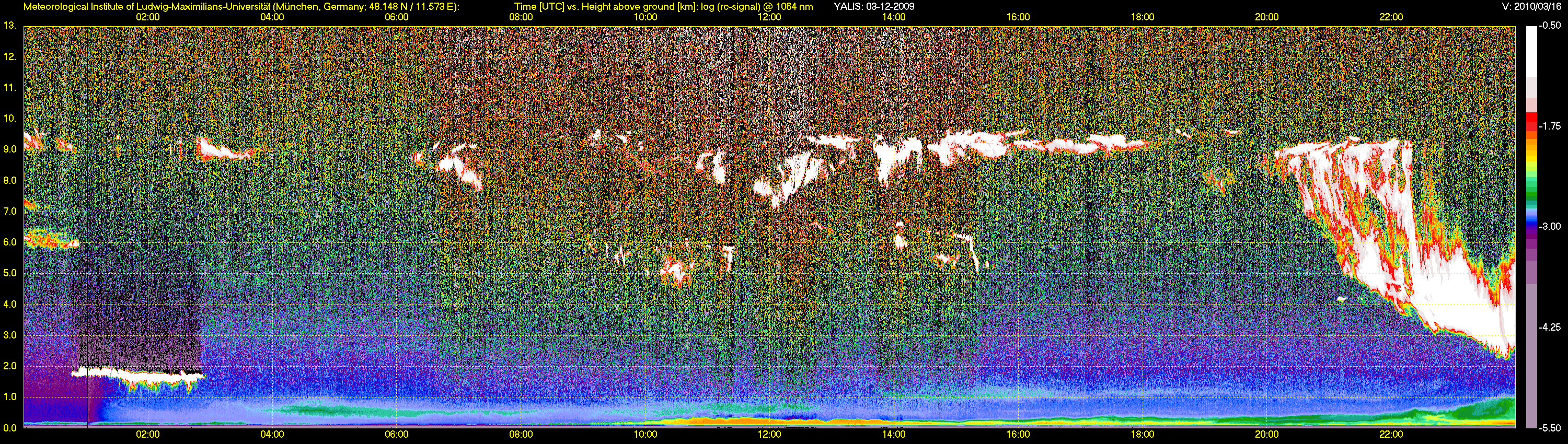
Task: Pick the 2.0 height axis label
Action: [x=10, y=366]
